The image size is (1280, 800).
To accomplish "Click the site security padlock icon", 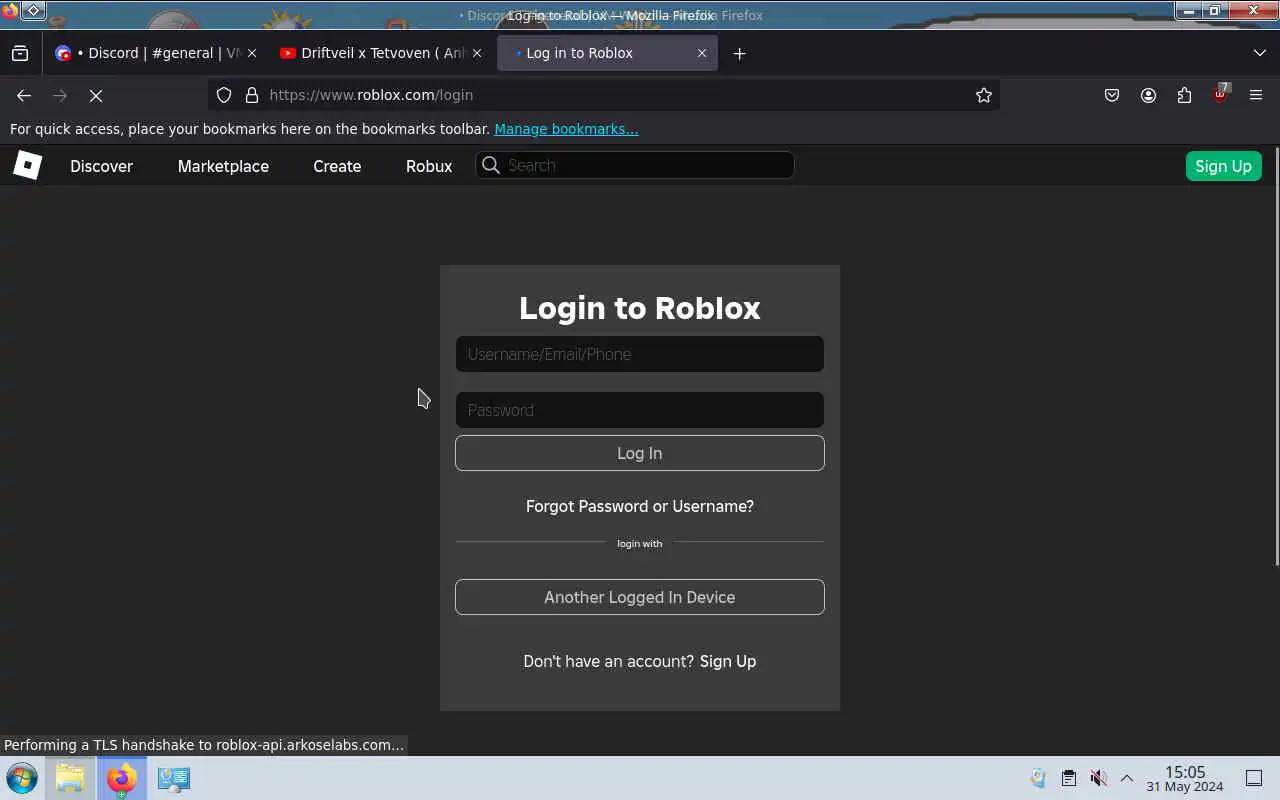I will click(x=252, y=95).
